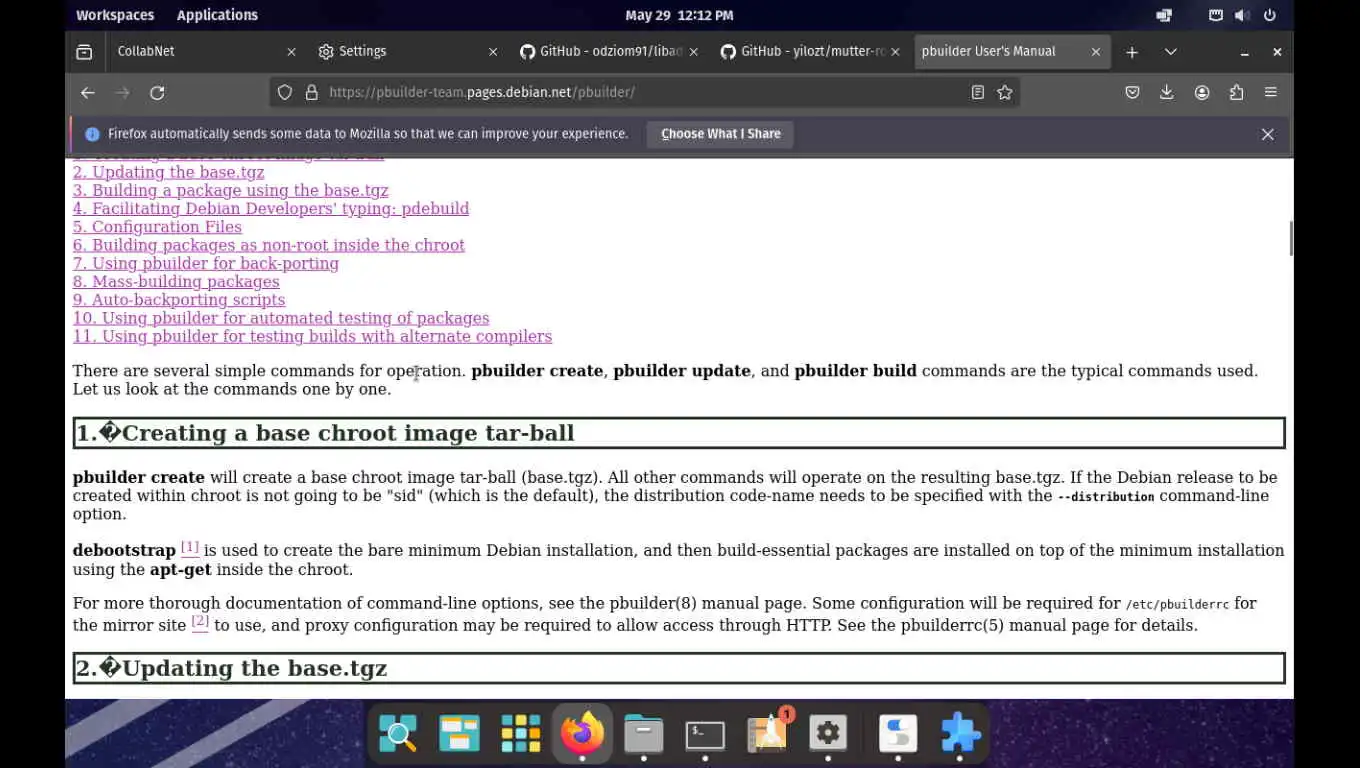Screen dimensions: 1360x768
Task: Open link 9. Auto-backporting scripts
Action: pos(178,300)
